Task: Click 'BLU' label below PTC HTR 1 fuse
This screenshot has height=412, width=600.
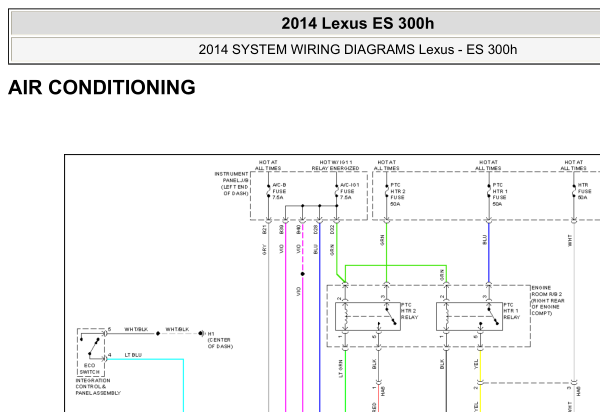Action: 484,240
